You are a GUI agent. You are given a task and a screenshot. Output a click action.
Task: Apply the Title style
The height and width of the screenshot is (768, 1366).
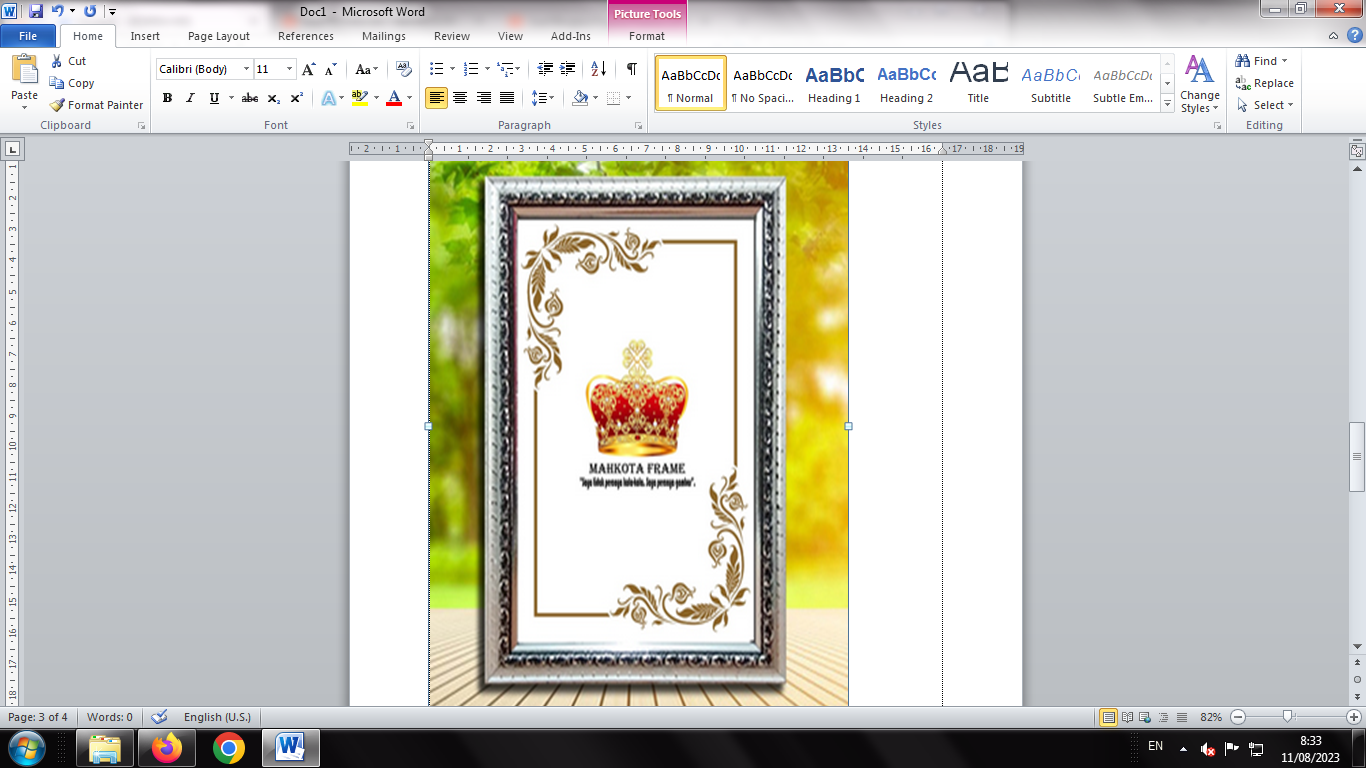tap(978, 83)
